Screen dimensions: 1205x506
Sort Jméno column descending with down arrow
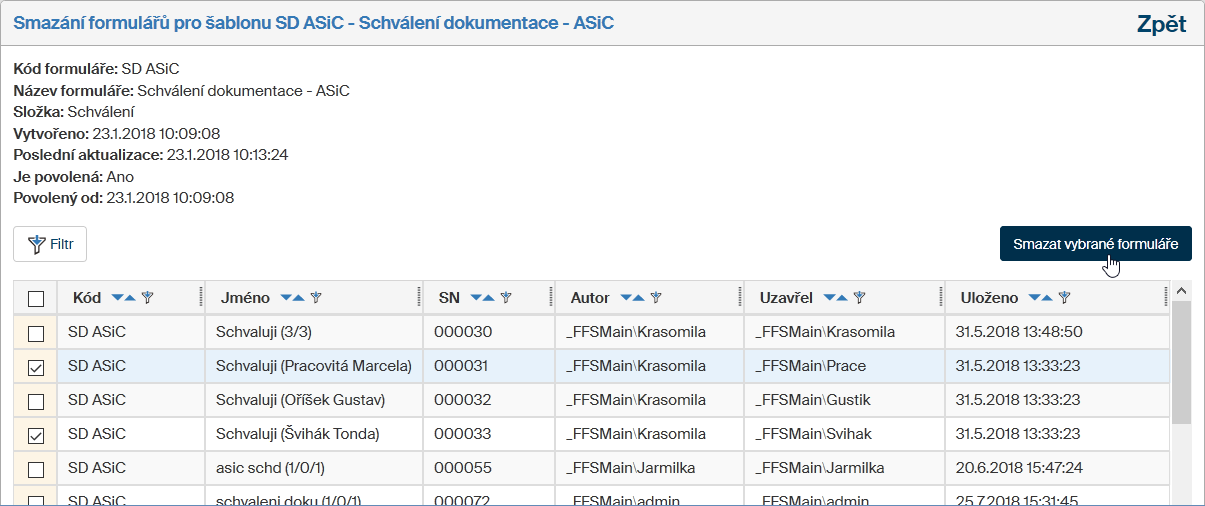point(287,298)
